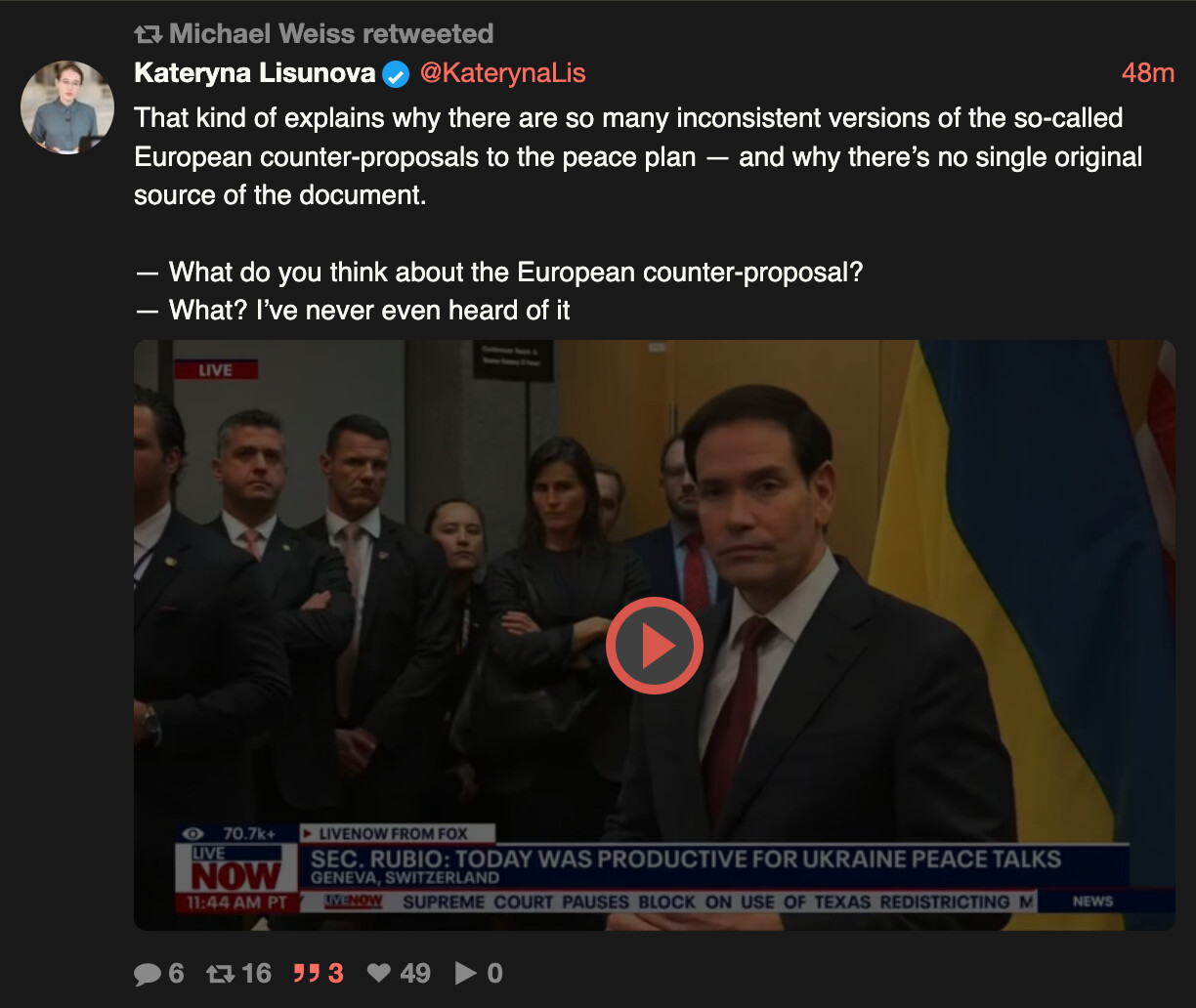Click the blue verified badge next to Kateryna Lisunova
This screenshot has height=1008, width=1196.
click(x=395, y=74)
